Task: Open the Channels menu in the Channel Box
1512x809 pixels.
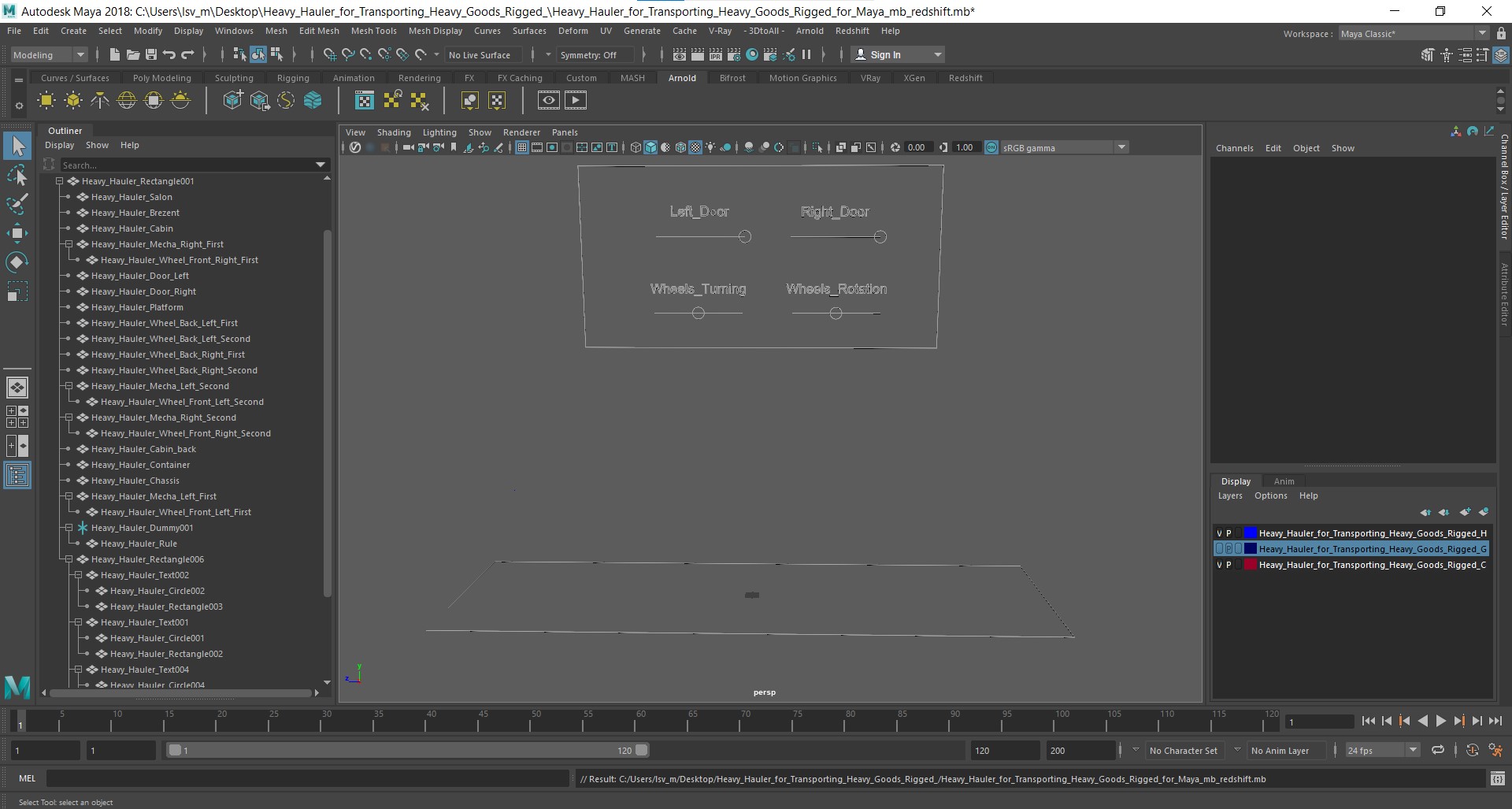Action: point(1234,148)
